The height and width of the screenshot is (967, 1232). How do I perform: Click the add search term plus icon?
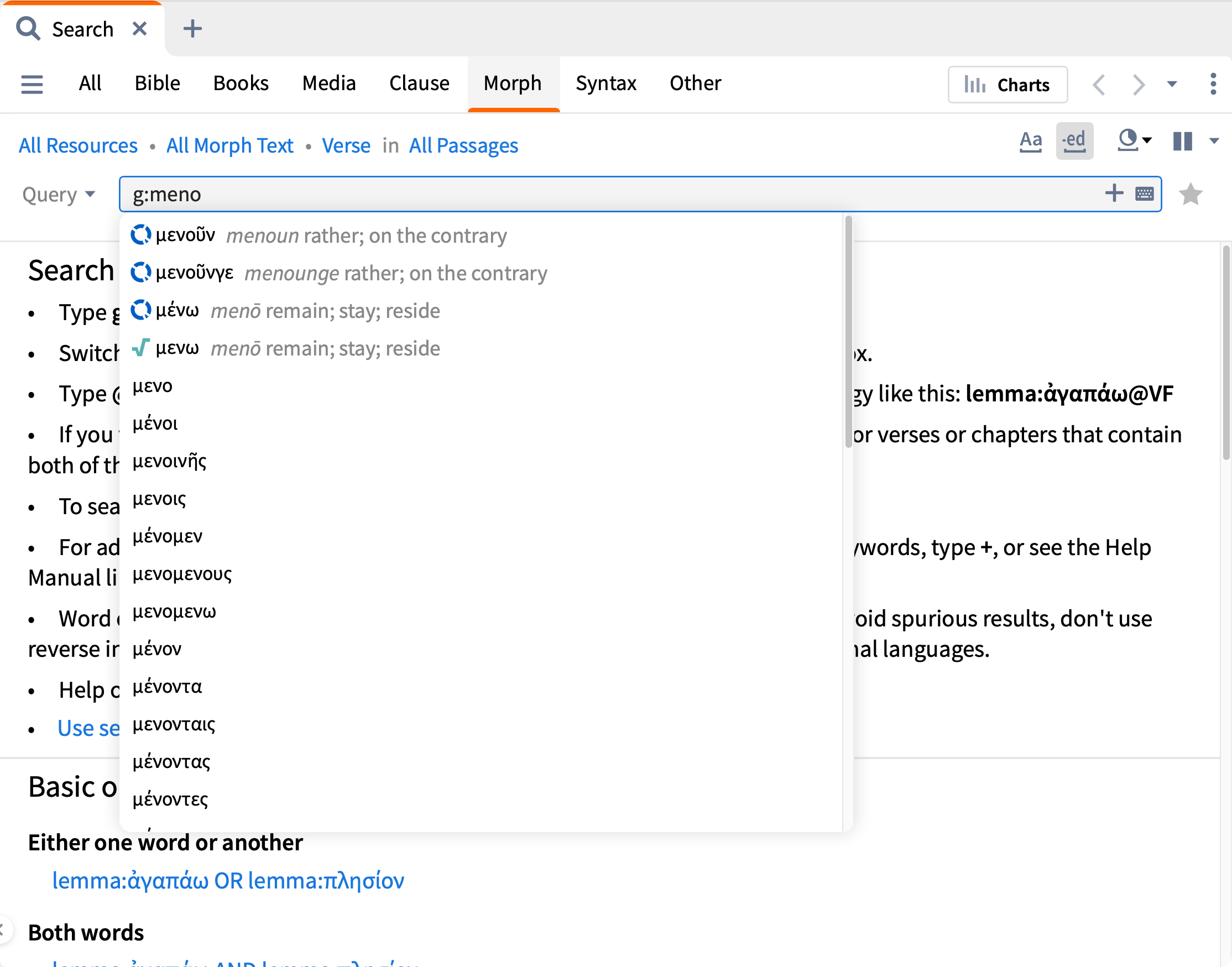tap(1114, 193)
